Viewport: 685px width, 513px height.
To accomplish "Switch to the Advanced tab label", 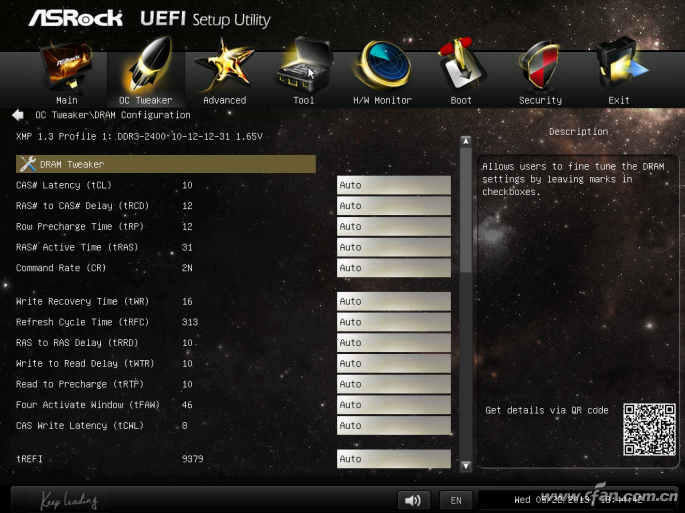I will pos(225,101).
